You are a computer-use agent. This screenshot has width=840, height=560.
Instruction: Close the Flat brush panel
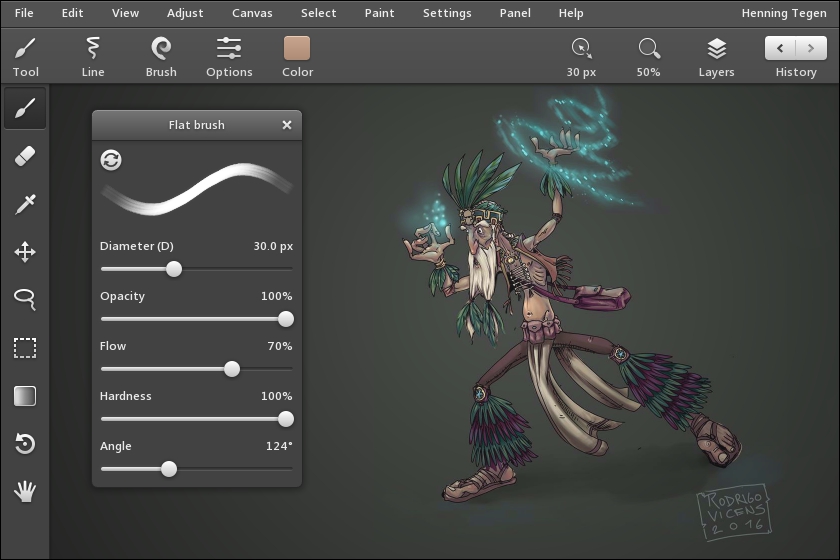pos(287,125)
